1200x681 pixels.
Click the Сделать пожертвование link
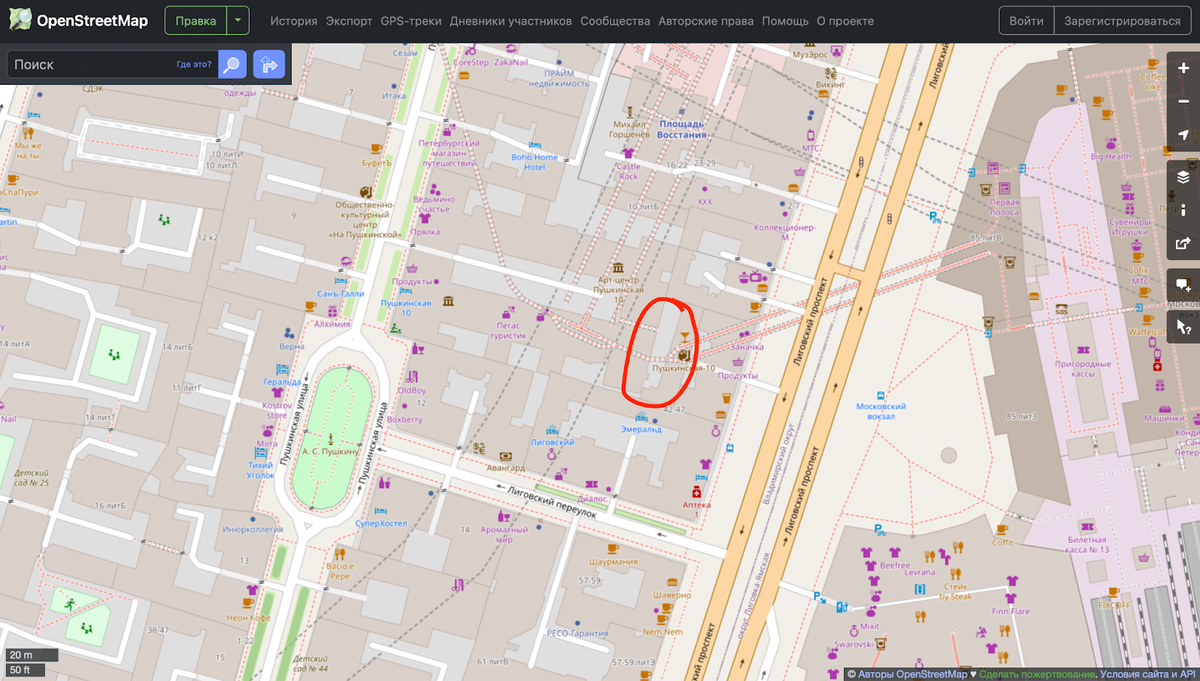(1036, 674)
